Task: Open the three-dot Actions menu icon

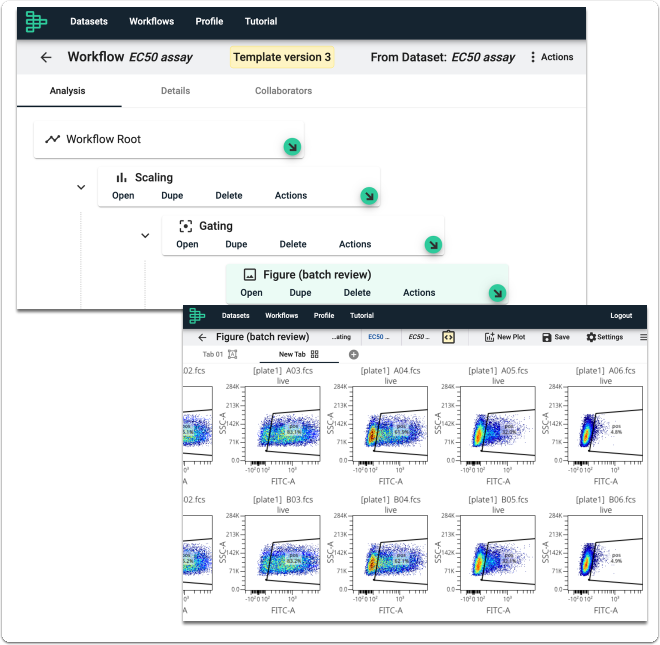Action: pos(533,57)
